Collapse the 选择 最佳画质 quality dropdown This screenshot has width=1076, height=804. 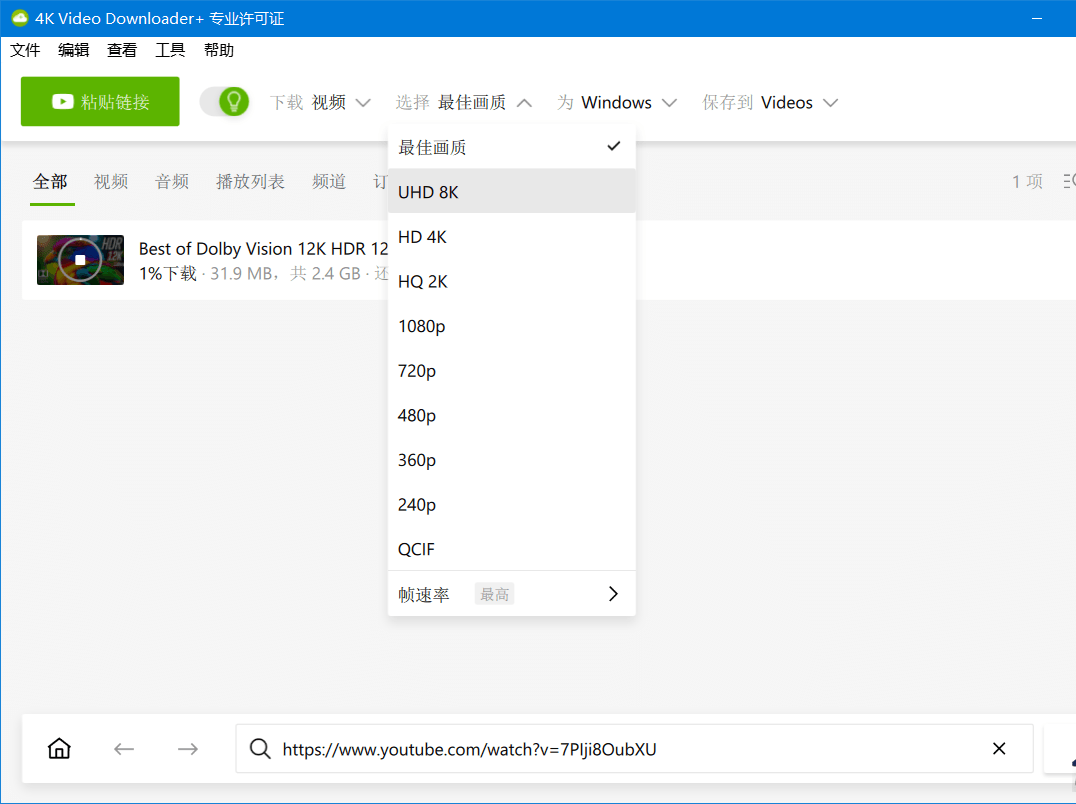coord(464,102)
